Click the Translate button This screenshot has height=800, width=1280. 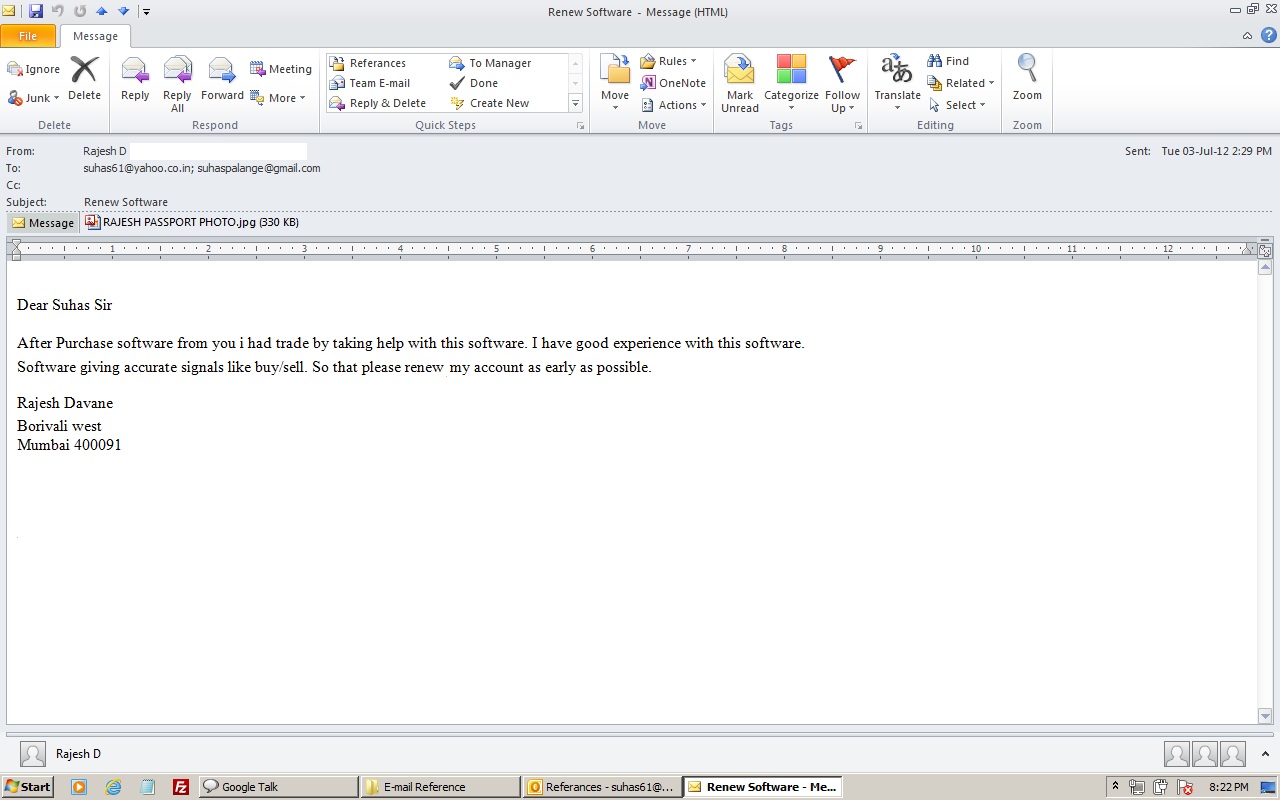pos(897,84)
